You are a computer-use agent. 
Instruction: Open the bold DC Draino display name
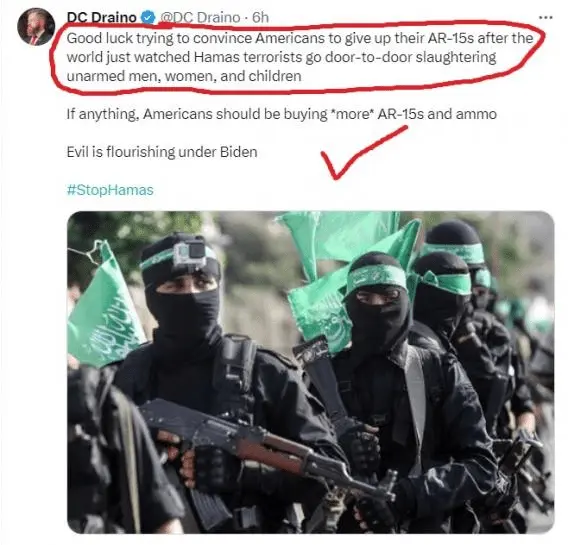(101, 17)
